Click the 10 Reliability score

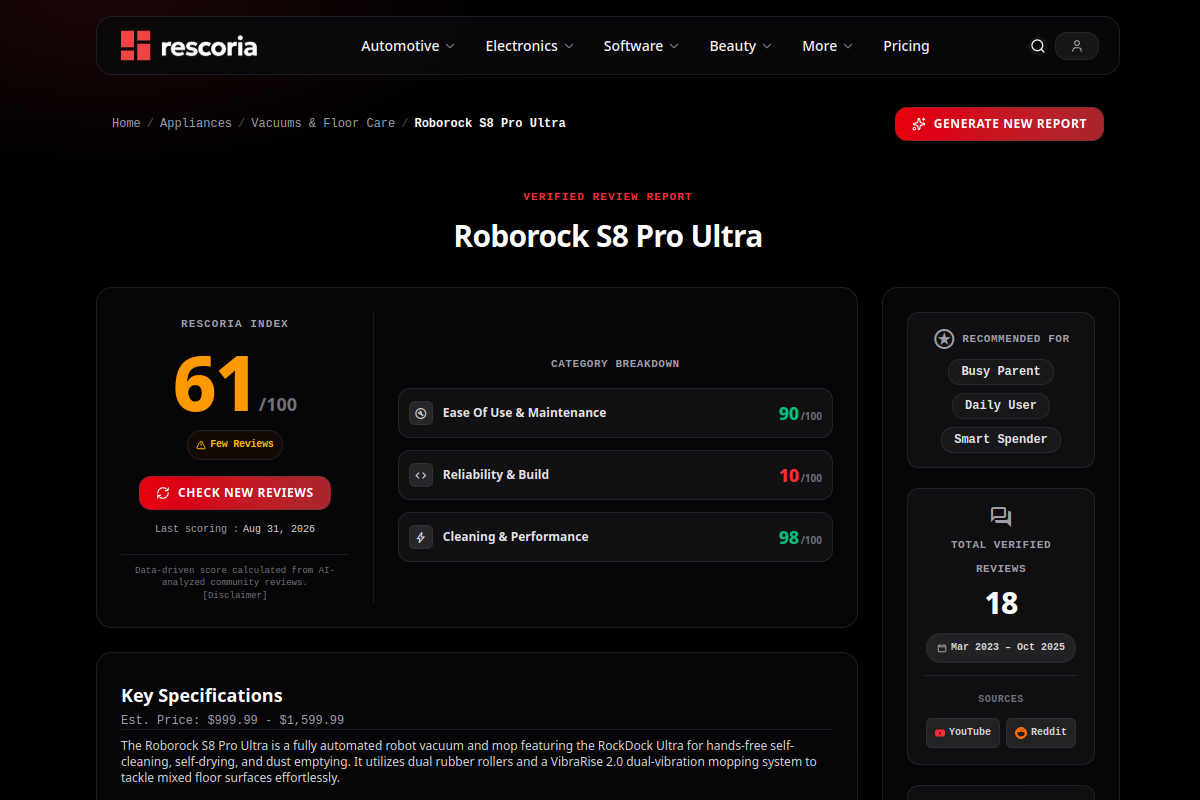pos(789,476)
